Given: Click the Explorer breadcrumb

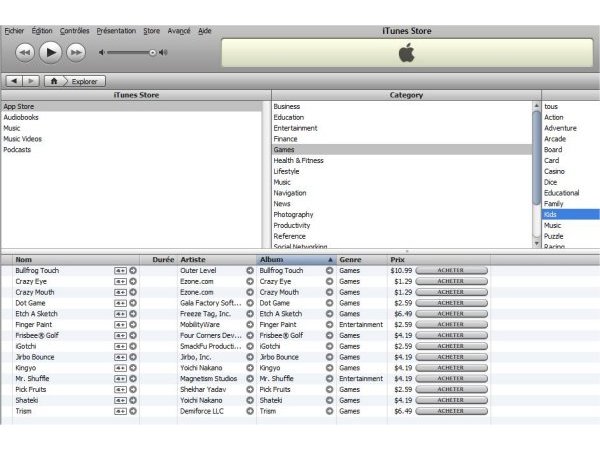Looking at the screenshot, I should pos(85,82).
